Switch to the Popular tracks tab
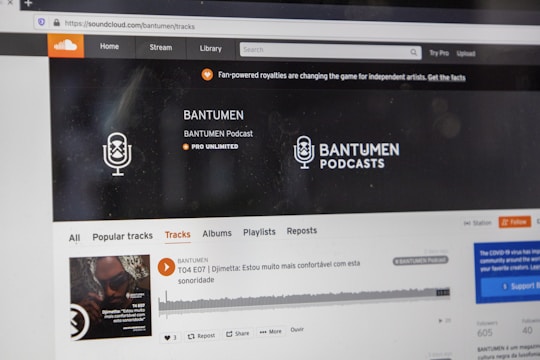 (123, 236)
